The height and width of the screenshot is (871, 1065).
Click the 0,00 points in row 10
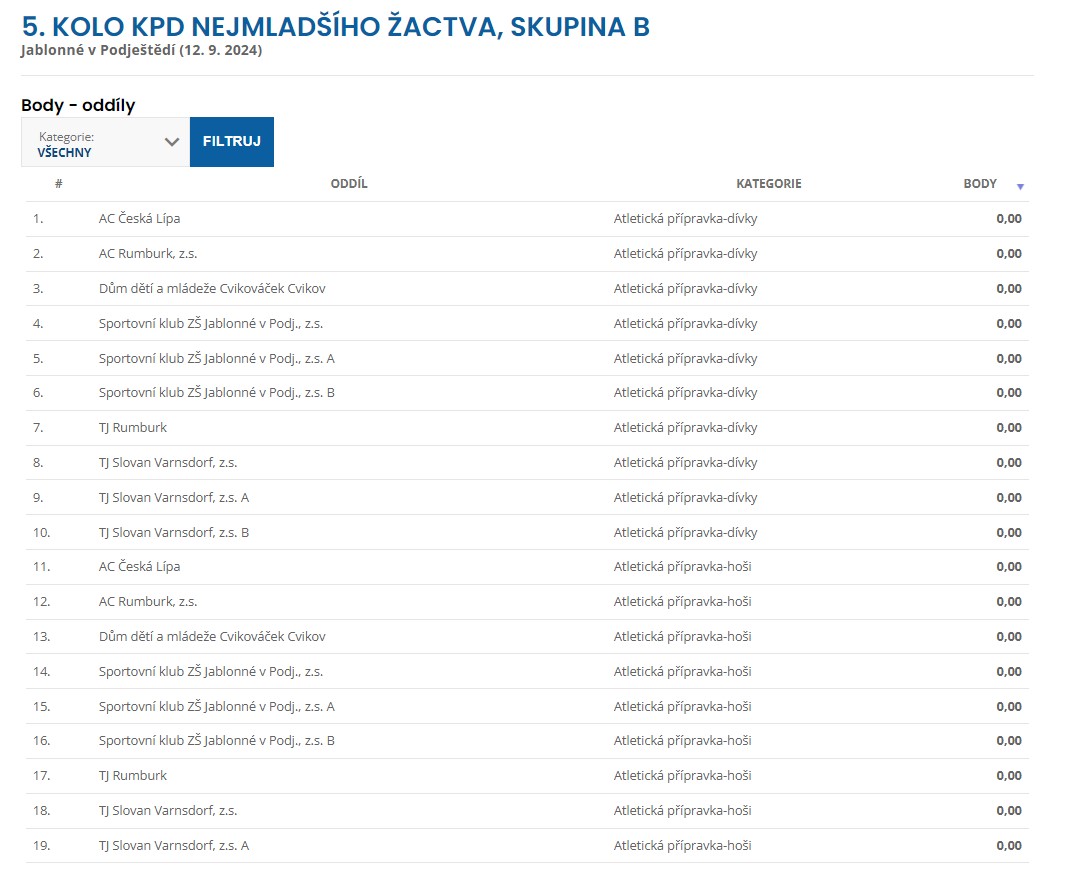point(1009,532)
